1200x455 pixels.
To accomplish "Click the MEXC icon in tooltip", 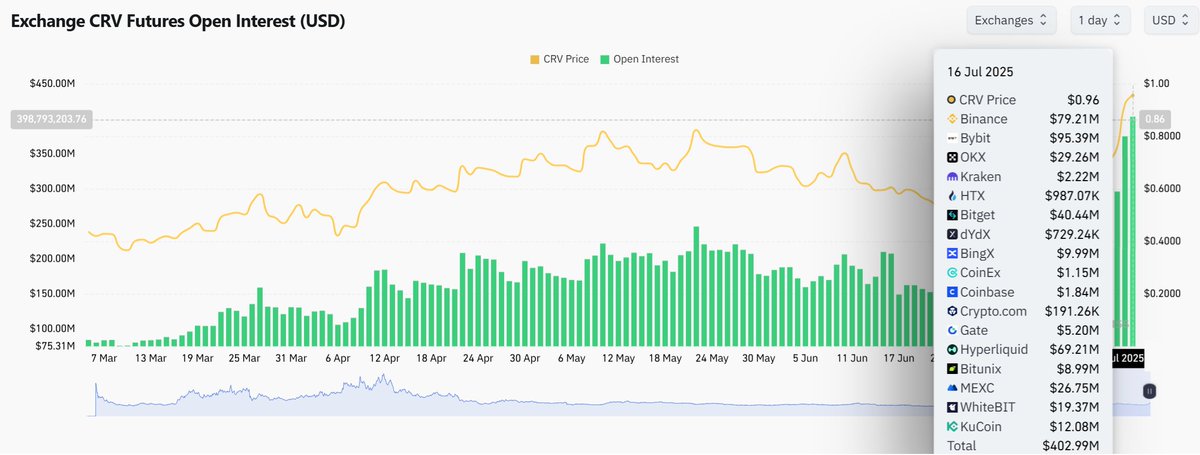I will [x=952, y=388].
